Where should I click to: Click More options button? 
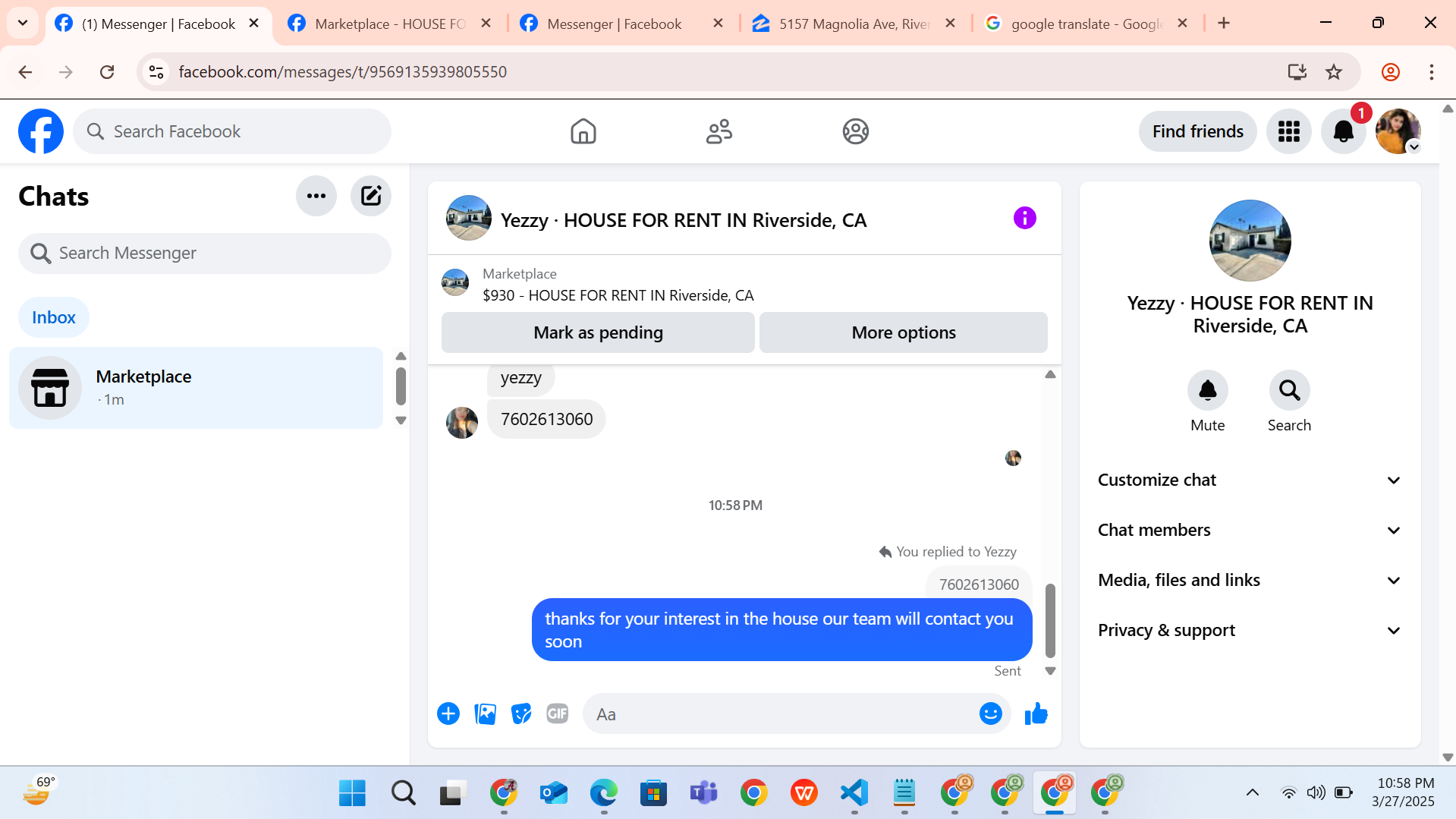[904, 332]
